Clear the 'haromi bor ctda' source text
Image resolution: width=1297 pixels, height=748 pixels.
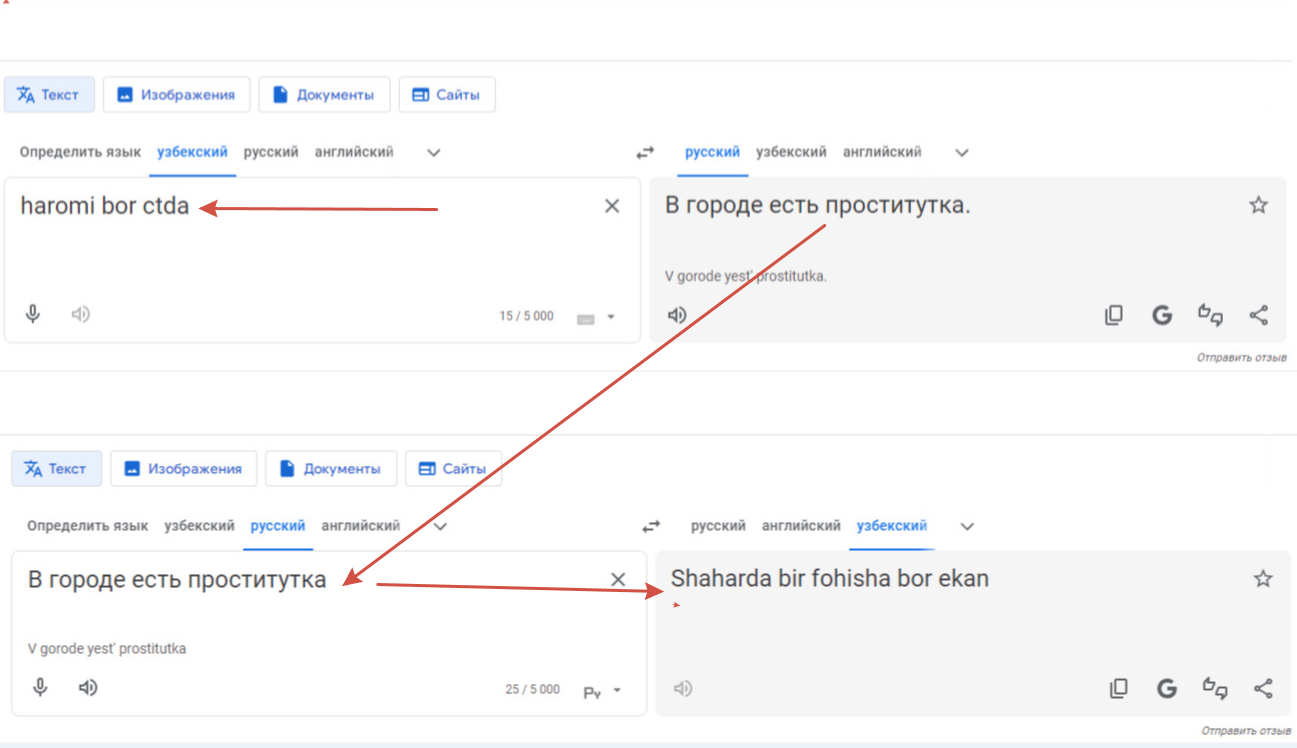612,206
